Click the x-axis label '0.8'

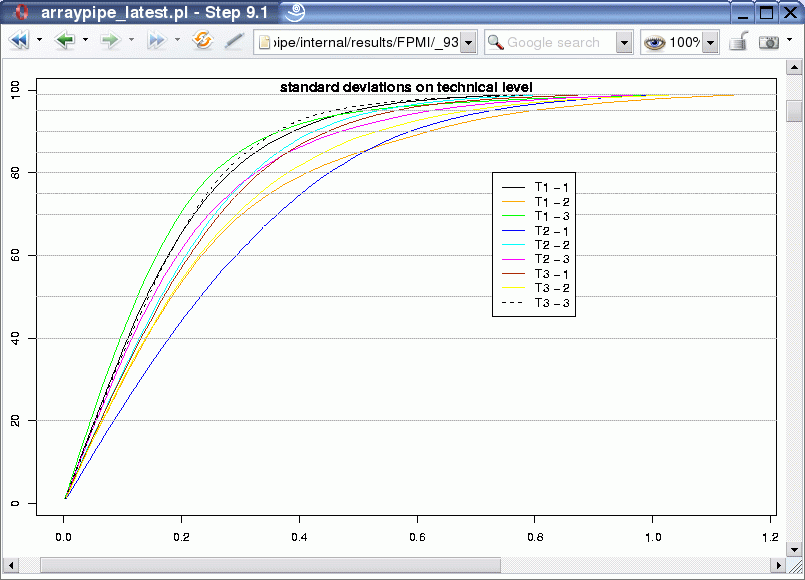pos(535,537)
